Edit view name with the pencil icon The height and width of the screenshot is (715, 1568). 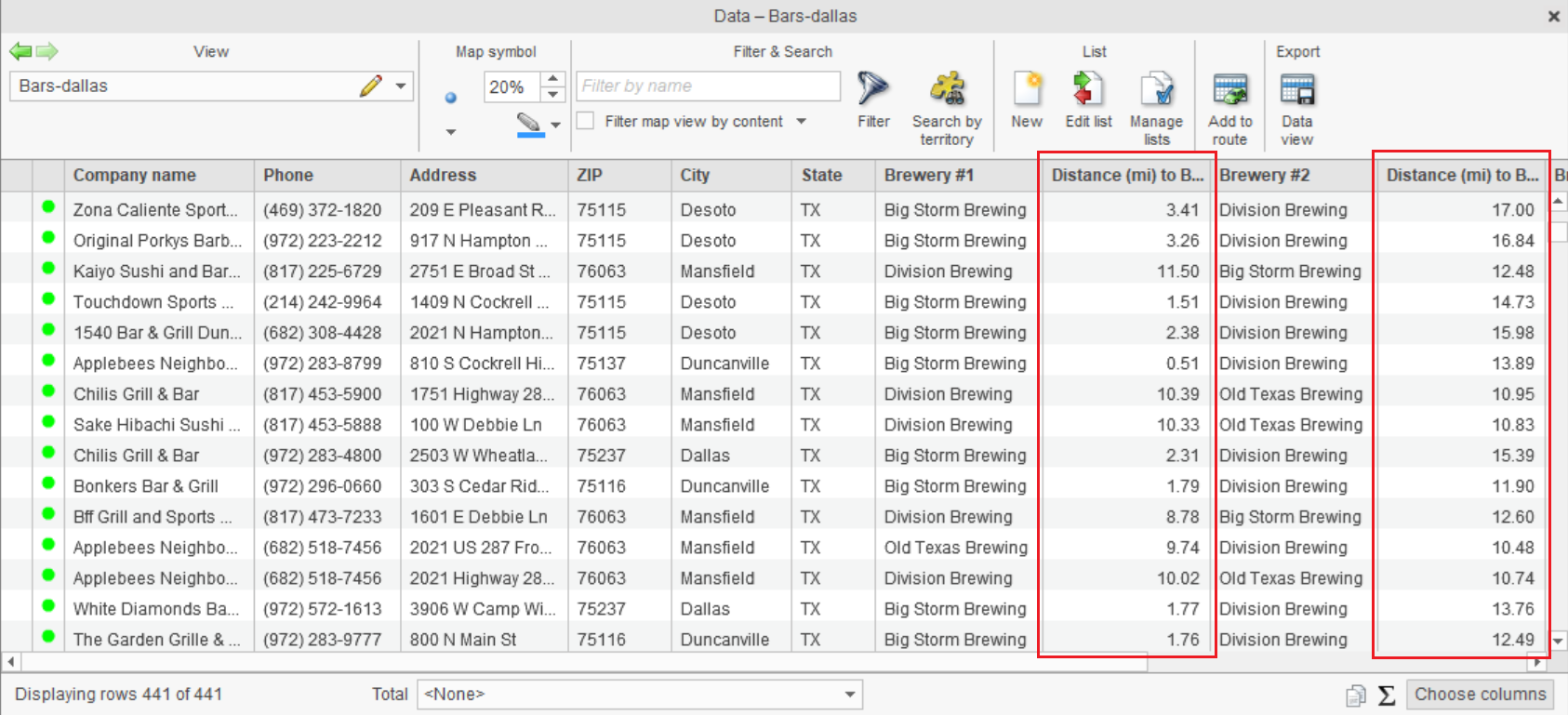[371, 86]
